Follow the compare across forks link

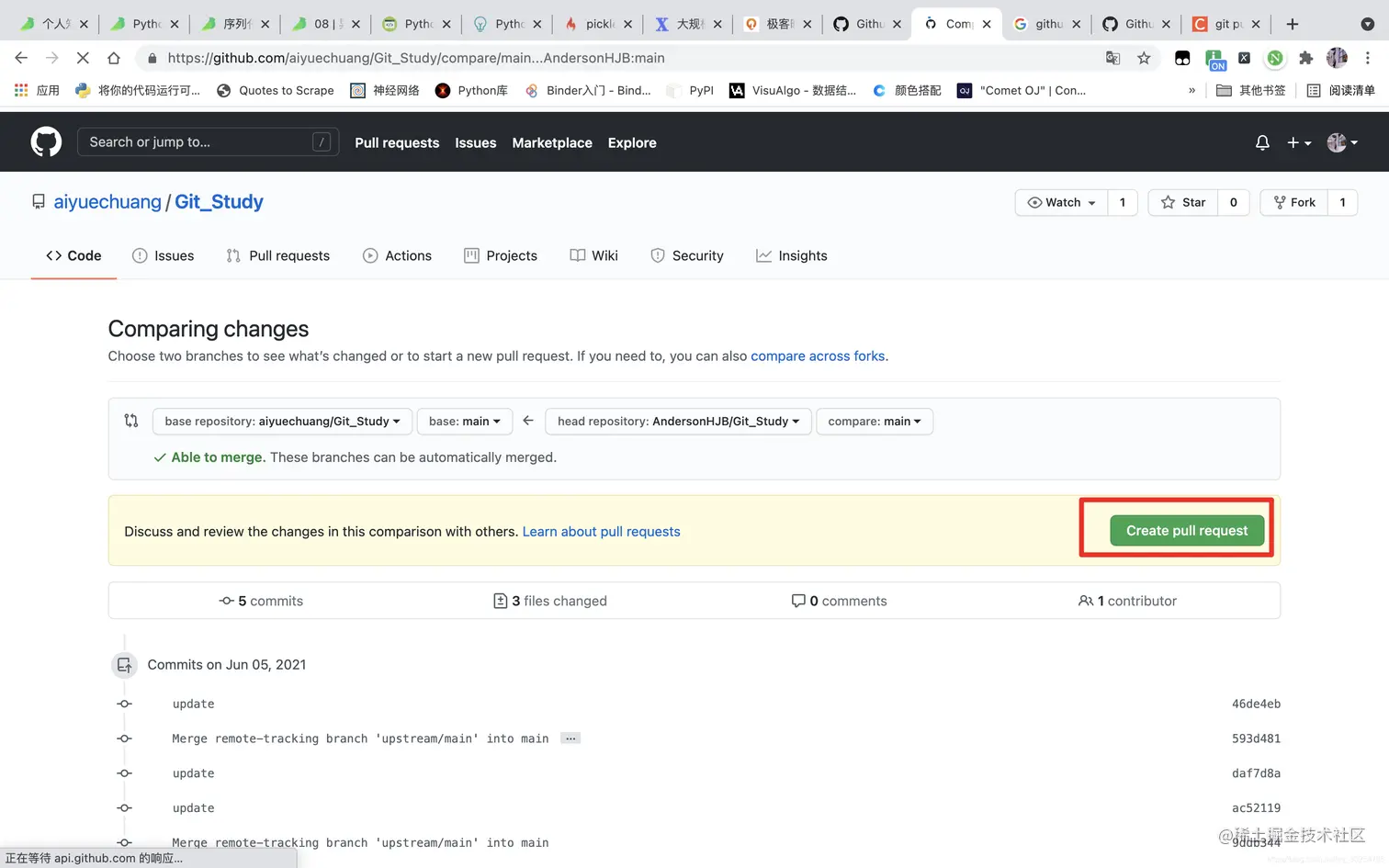pos(818,356)
